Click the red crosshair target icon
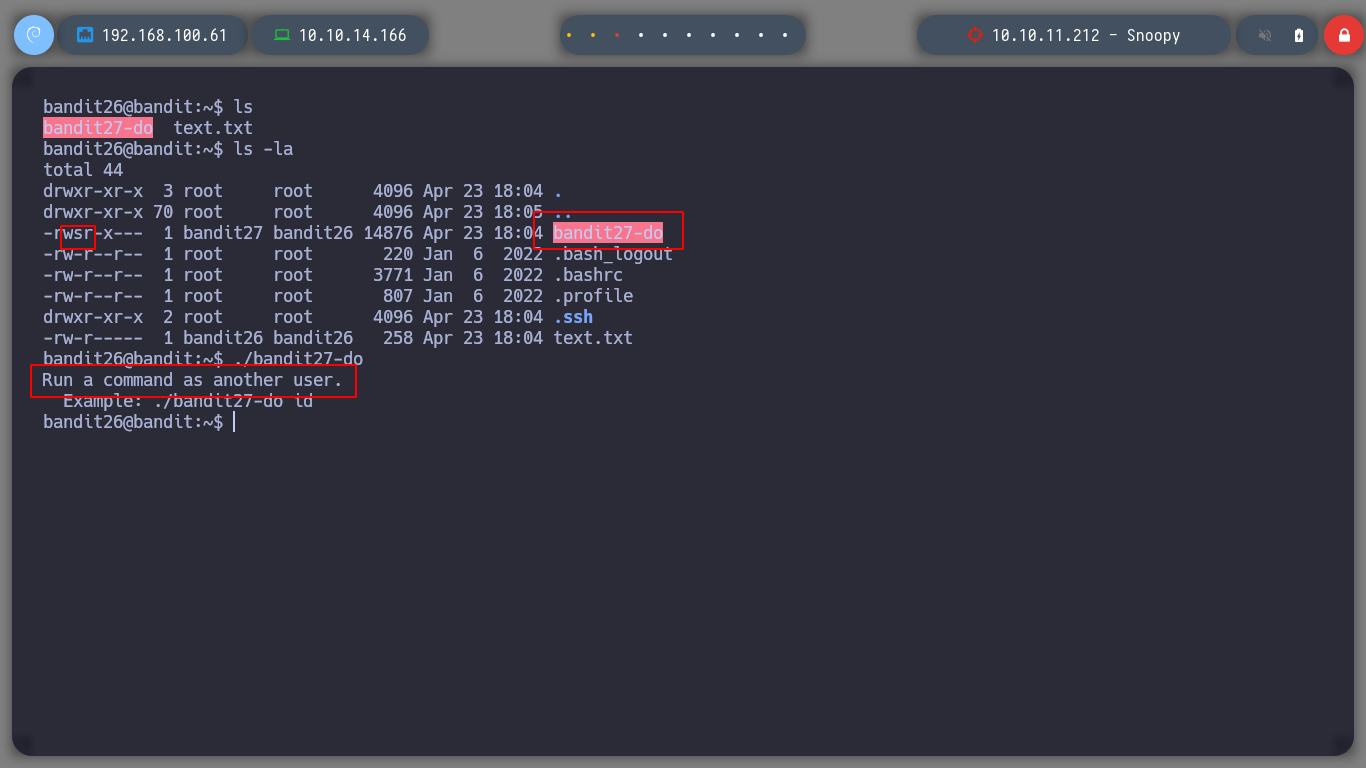 pyautogui.click(x=975, y=35)
